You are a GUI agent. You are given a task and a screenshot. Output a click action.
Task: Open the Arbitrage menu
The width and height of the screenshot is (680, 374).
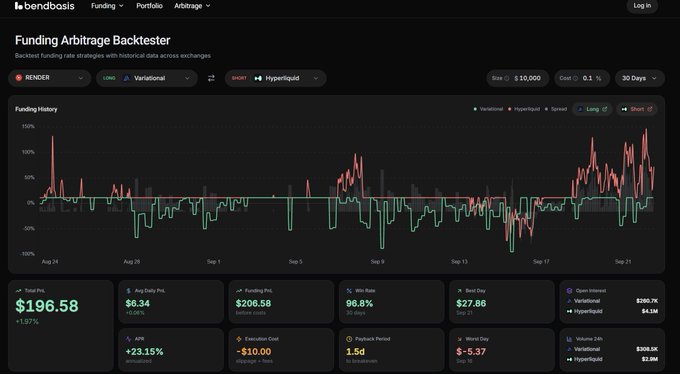(192, 6)
